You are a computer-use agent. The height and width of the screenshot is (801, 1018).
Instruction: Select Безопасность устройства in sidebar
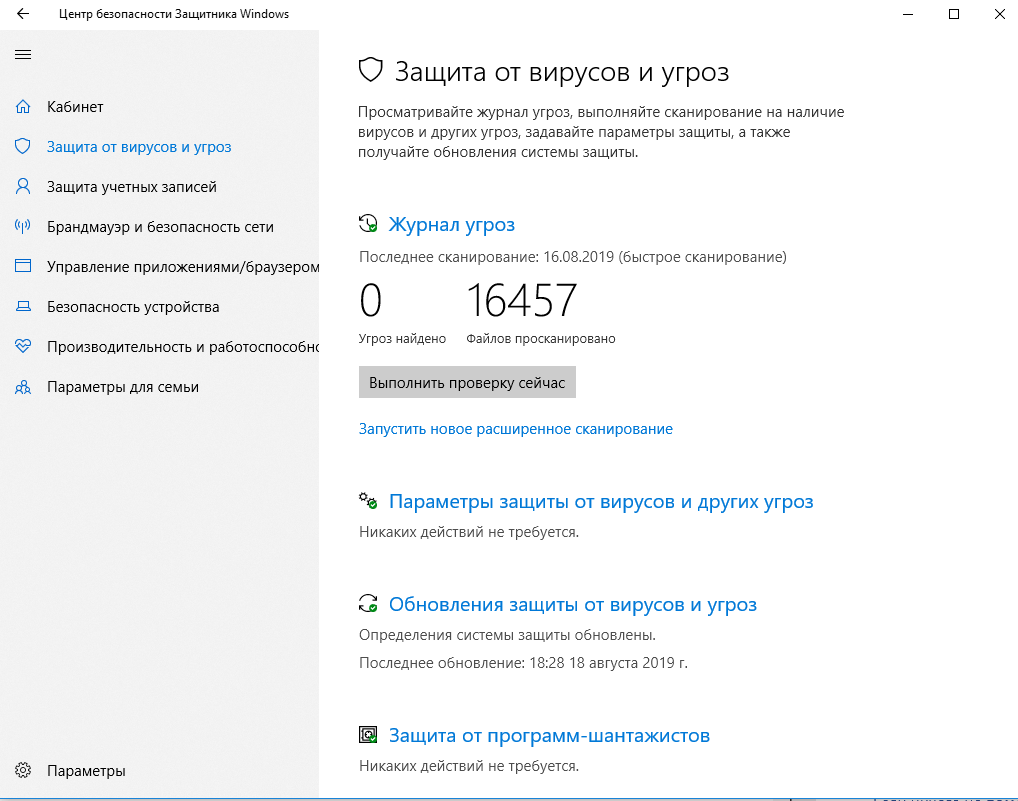coord(133,307)
